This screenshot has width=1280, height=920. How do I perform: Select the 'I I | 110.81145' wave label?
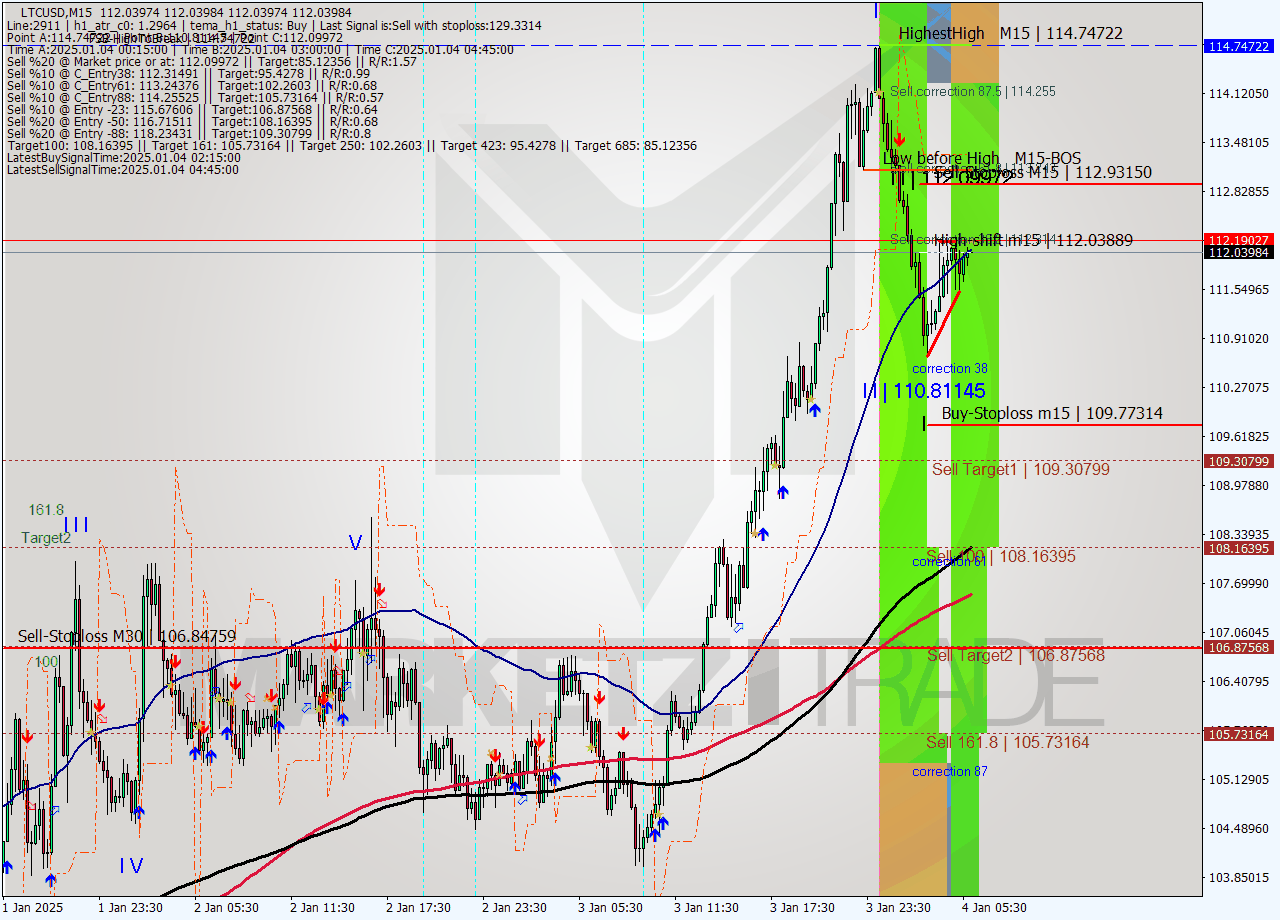[x=925, y=391]
